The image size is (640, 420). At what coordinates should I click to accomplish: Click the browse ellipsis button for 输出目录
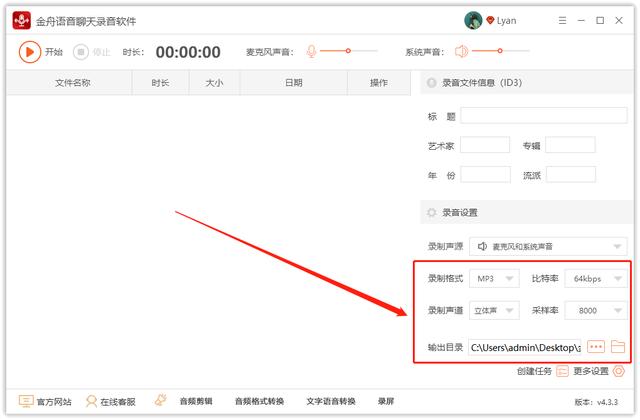[596, 347]
